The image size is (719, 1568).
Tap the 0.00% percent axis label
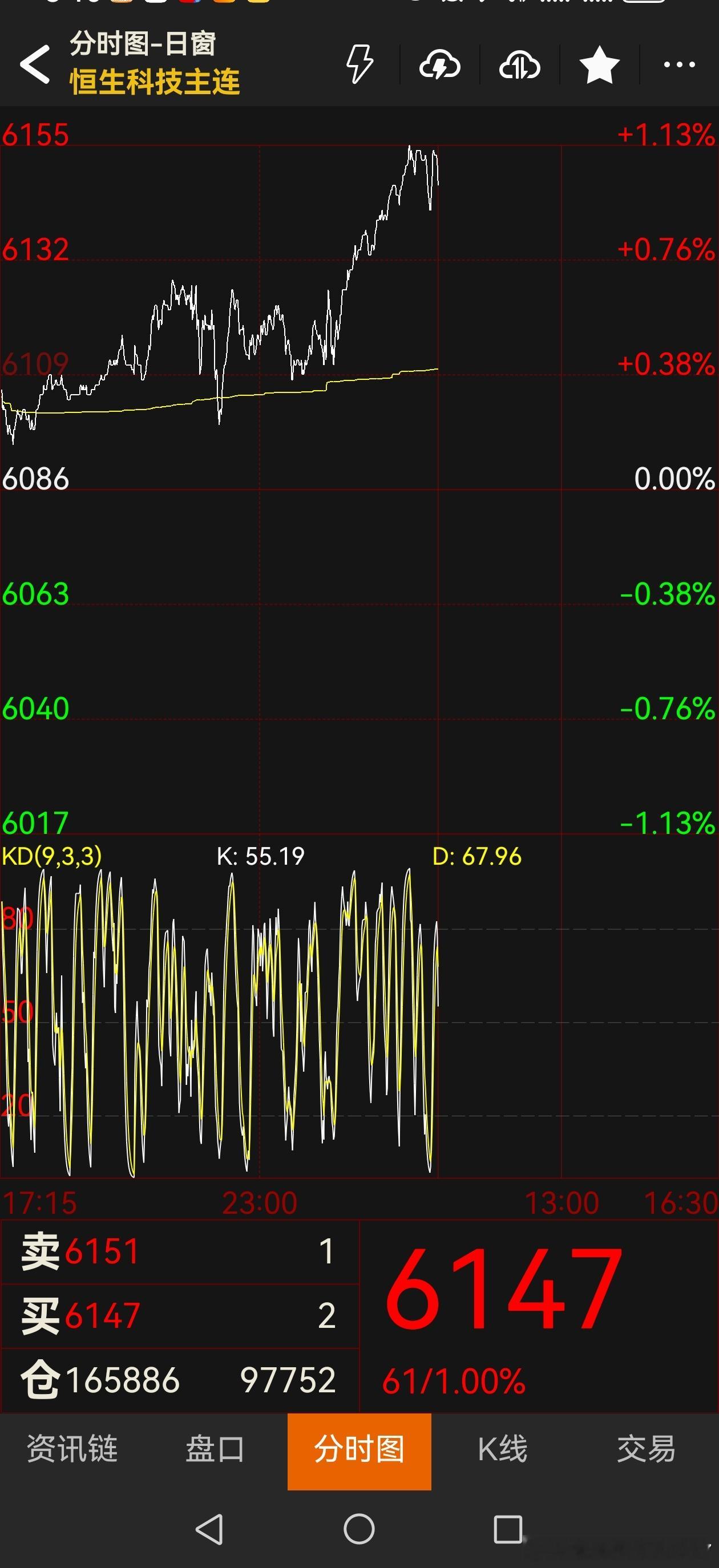(674, 479)
